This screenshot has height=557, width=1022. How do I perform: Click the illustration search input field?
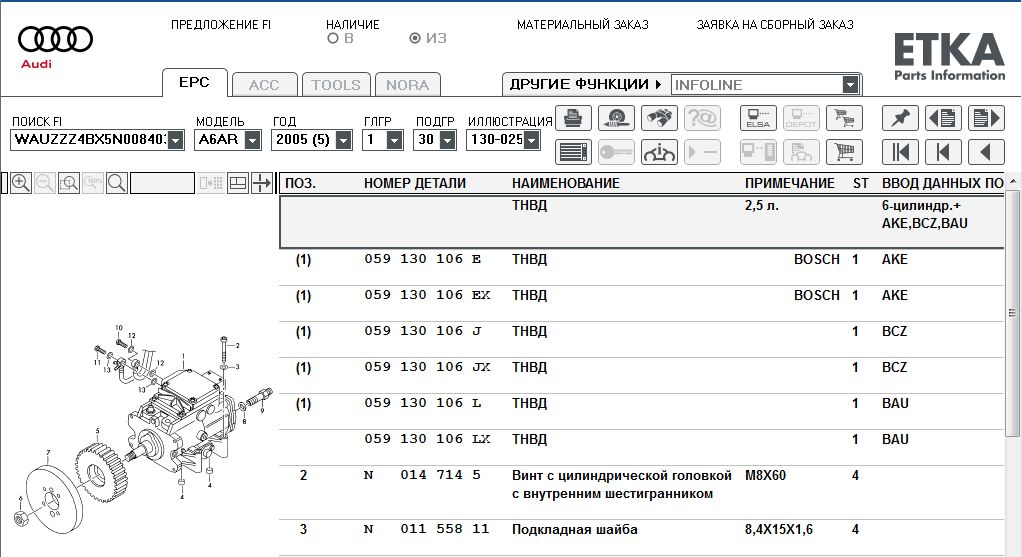tap(162, 183)
